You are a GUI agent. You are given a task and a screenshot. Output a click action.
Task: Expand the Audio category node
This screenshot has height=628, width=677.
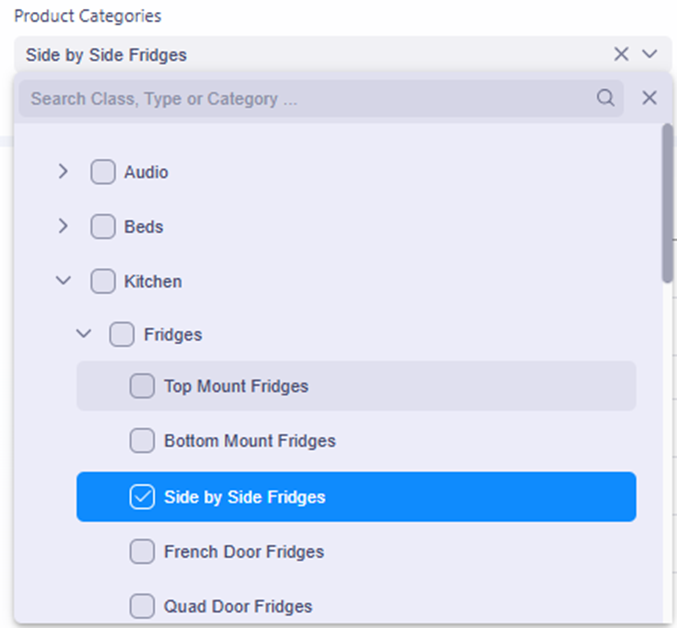pos(63,172)
